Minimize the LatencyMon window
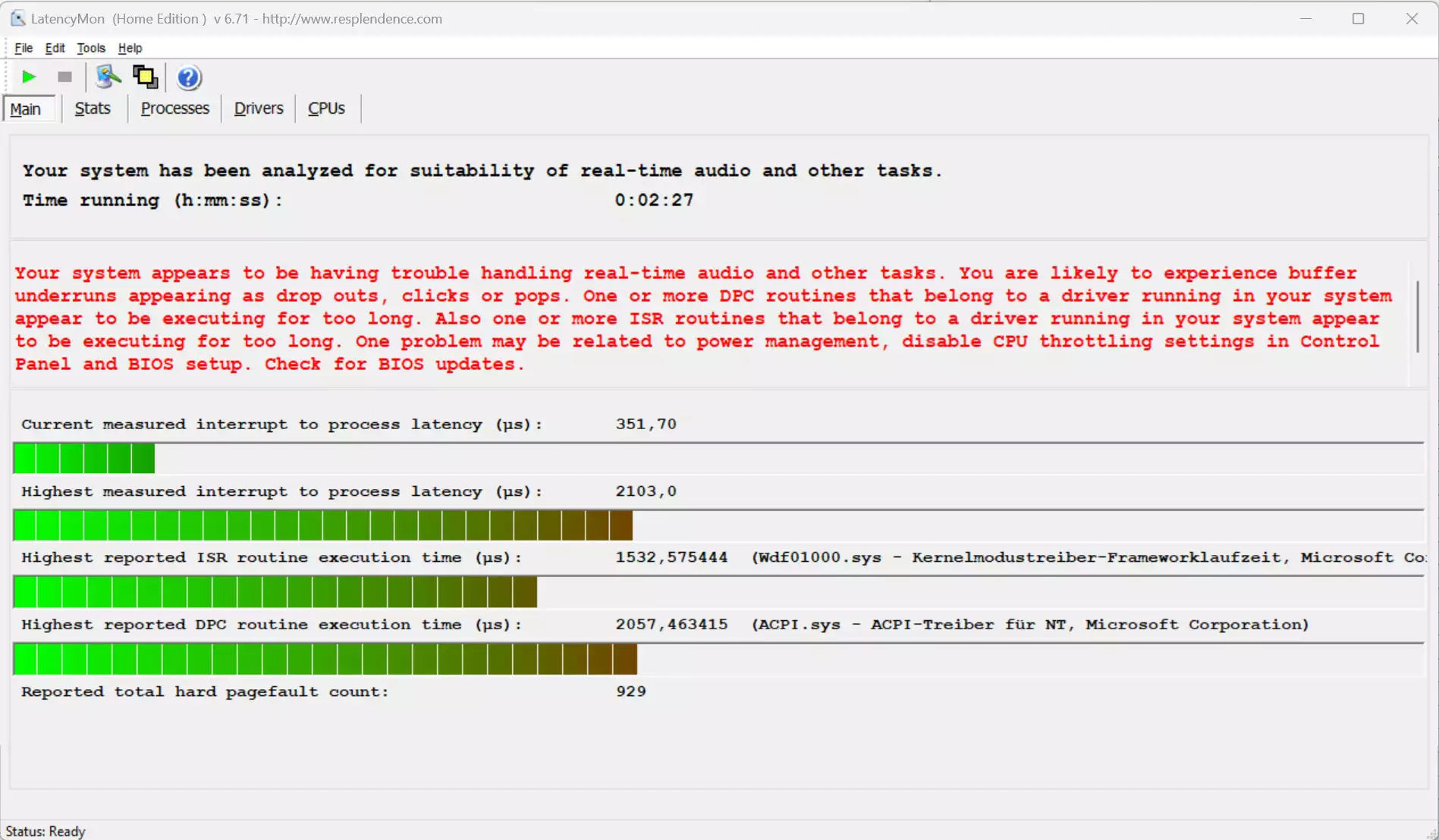This screenshot has width=1439, height=840. coord(1305,18)
